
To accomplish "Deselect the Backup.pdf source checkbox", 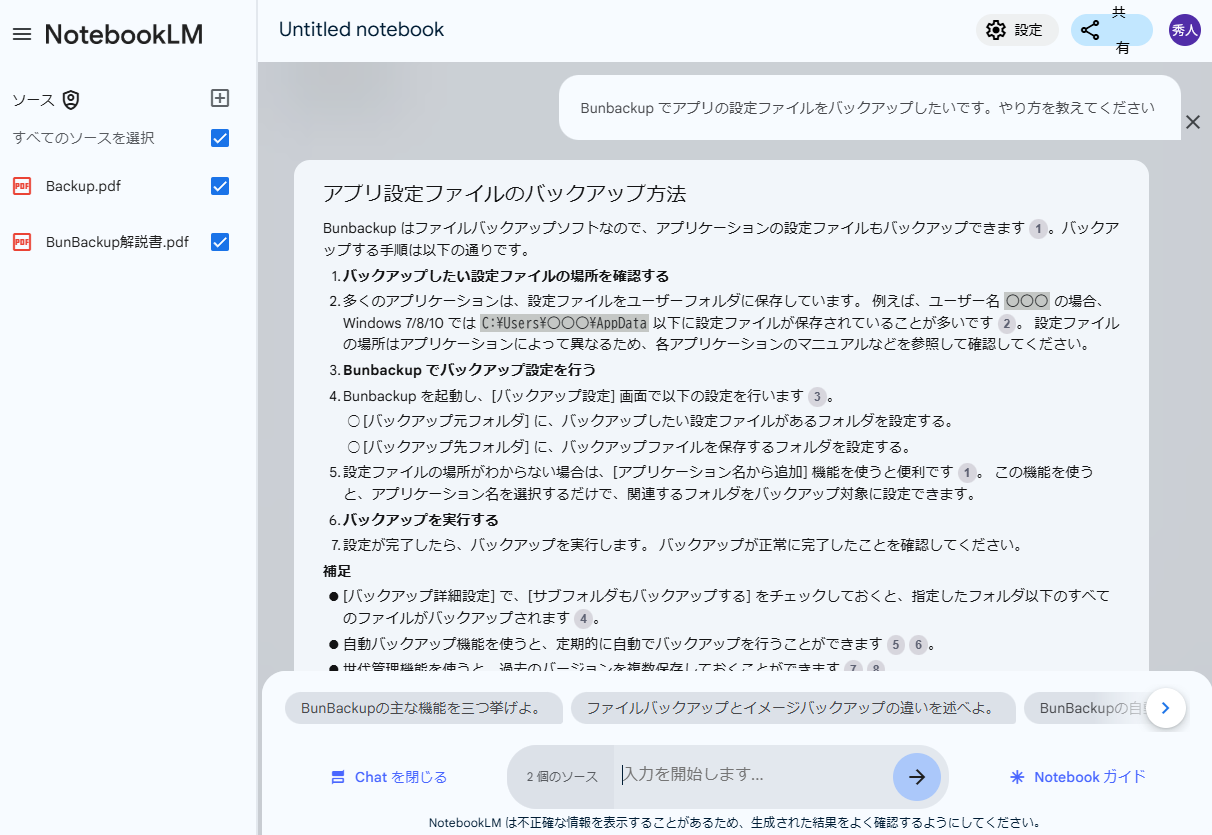I will [x=219, y=186].
